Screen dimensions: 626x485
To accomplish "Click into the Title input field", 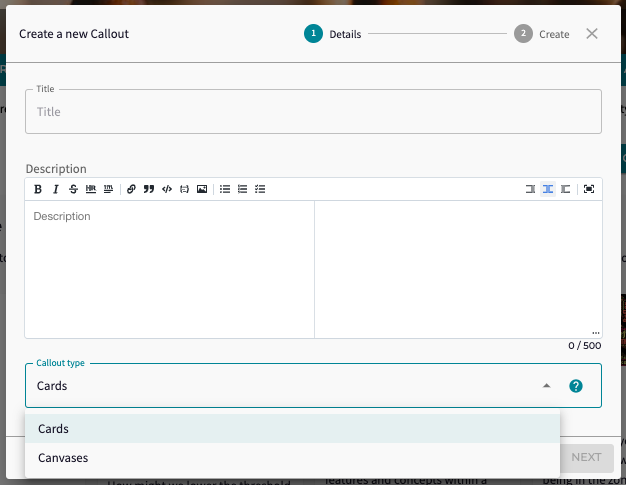I will [x=313, y=112].
